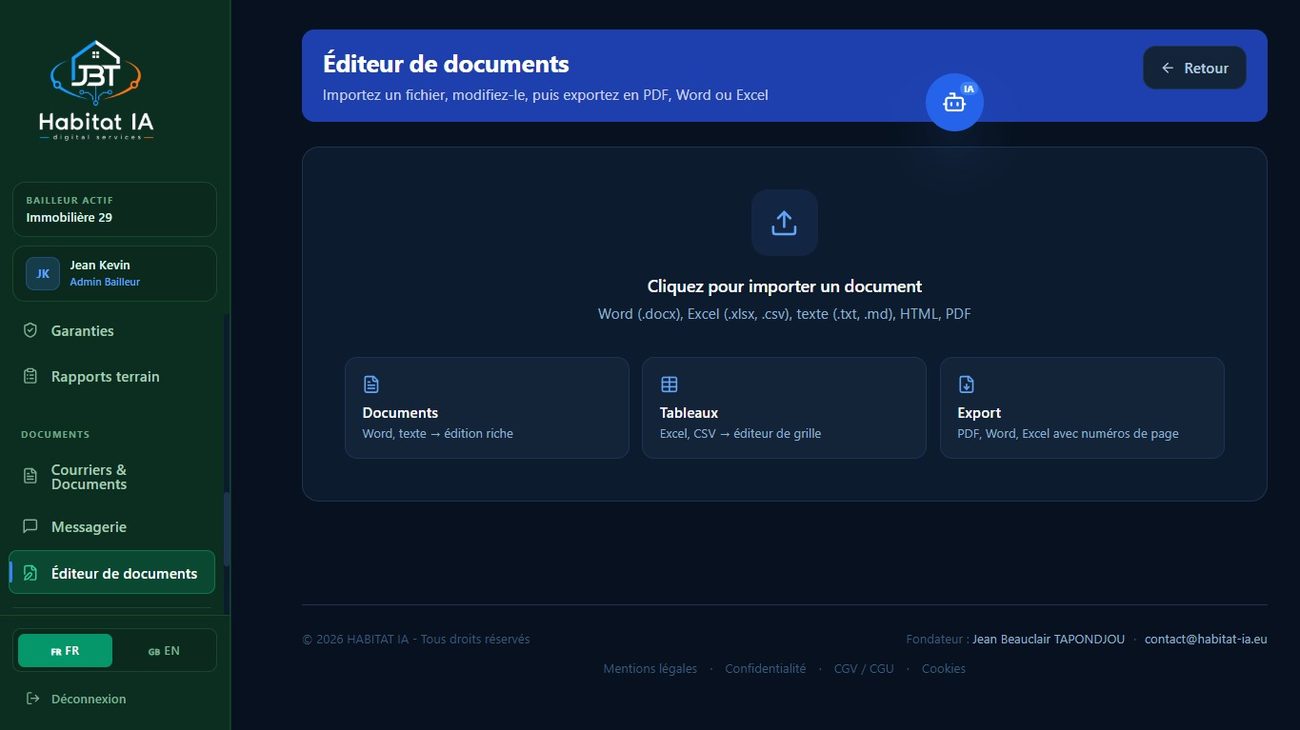Viewport: 1300px width, 730px height.
Task: Open the AI robot assistant bubble
Action: point(954,102)
